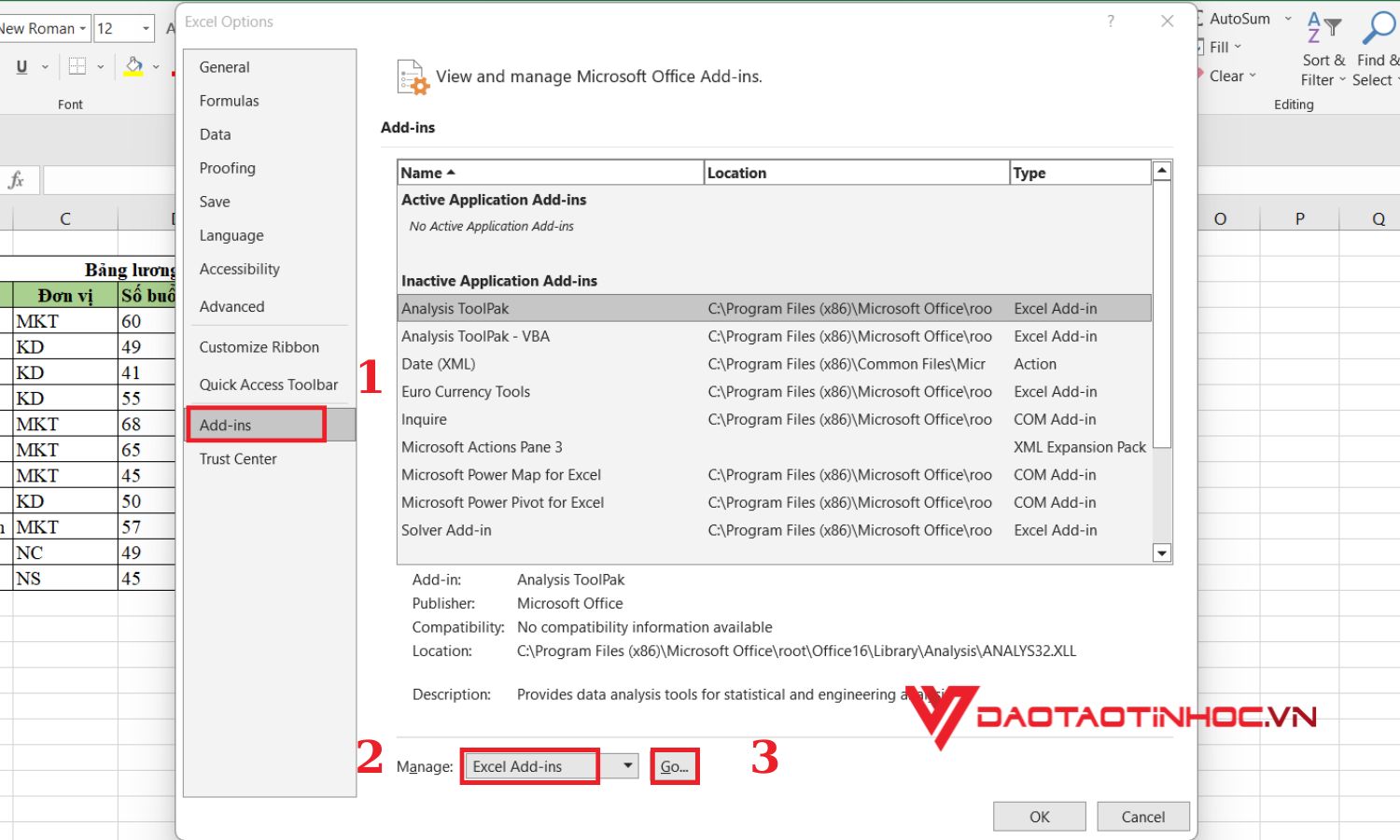Select the Analysis ToolPak - VBA row
1400x840 pixels.
coord(775,336)
